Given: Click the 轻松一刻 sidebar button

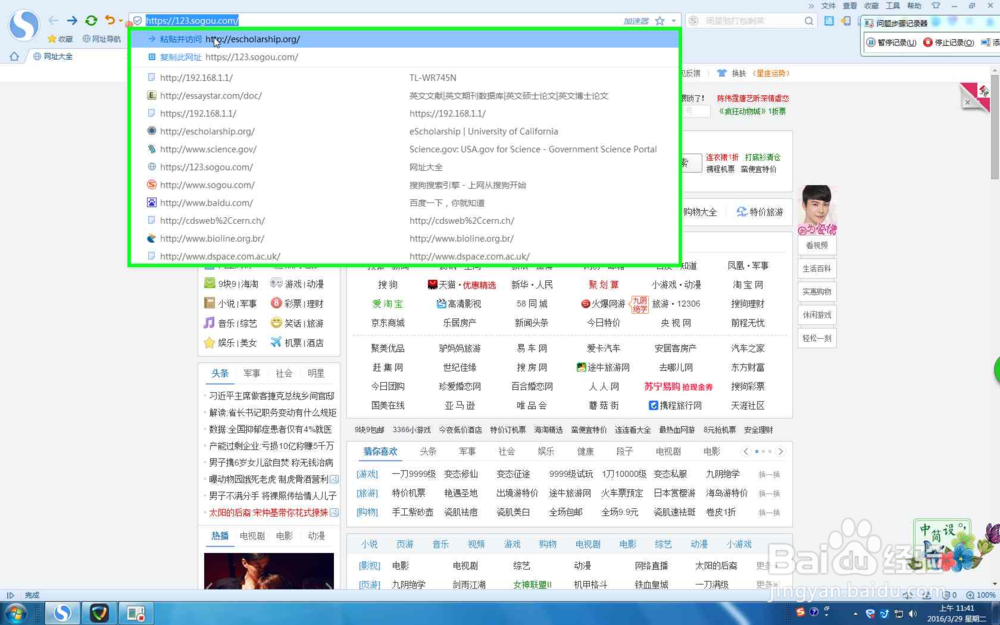Looking at the screenshot, I should click(x=816, y=338).
